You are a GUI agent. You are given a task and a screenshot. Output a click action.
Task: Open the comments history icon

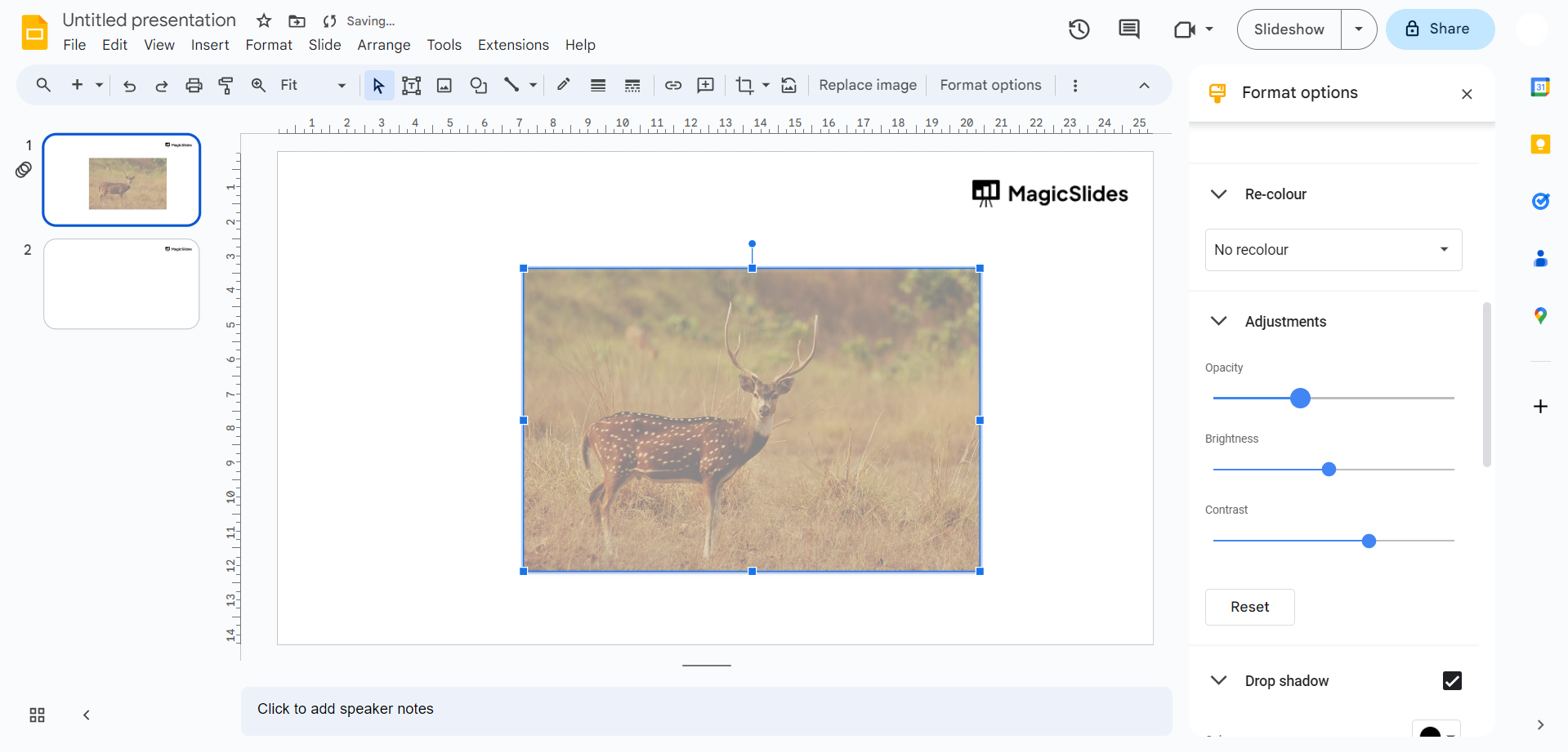click(x=1129, y=29)
